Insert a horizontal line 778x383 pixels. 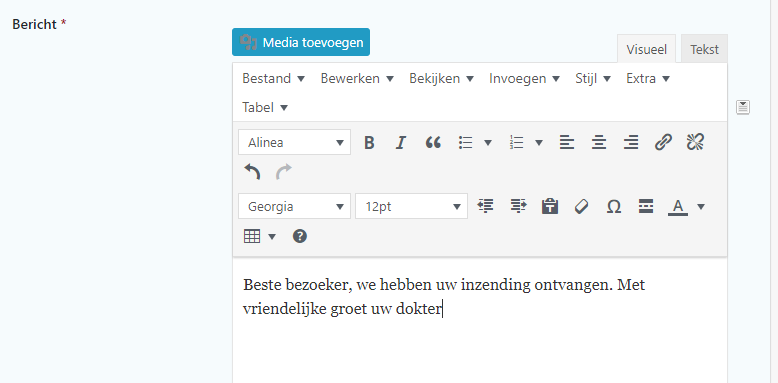(x=646, y=206)
